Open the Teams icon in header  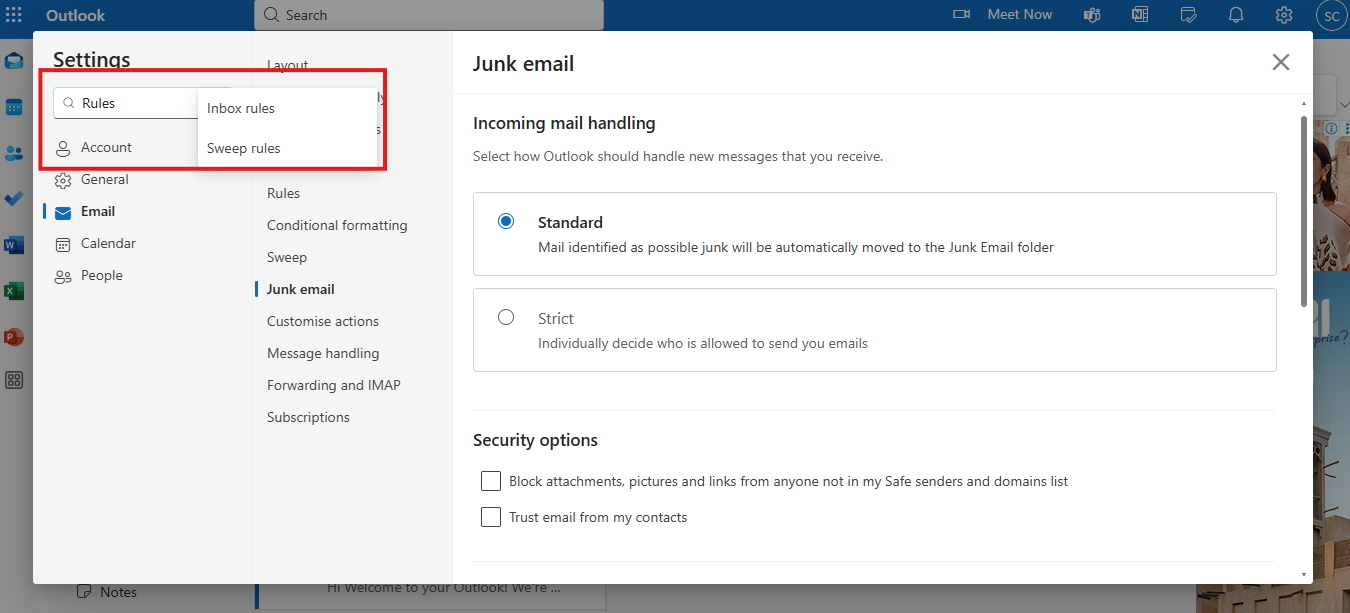pos(1092,15)
